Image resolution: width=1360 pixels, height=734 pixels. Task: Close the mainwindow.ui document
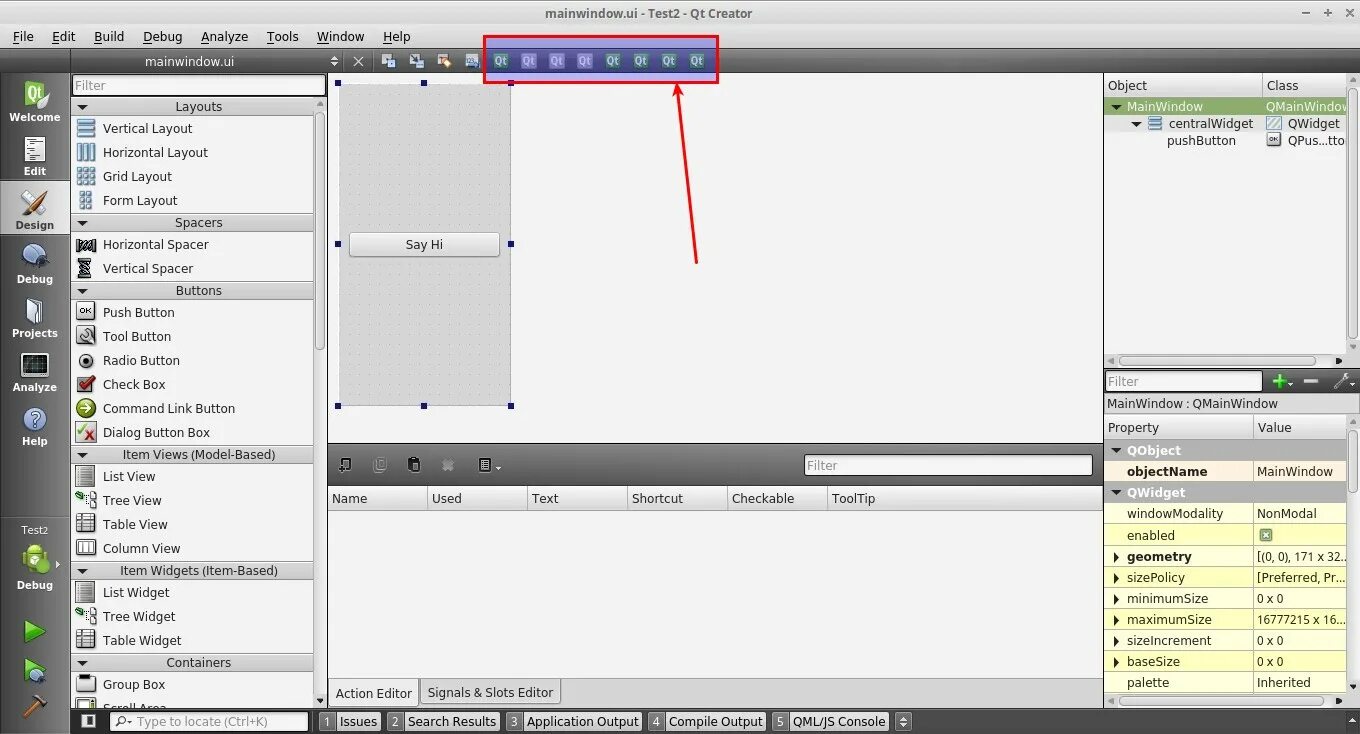tap(359, 61)
